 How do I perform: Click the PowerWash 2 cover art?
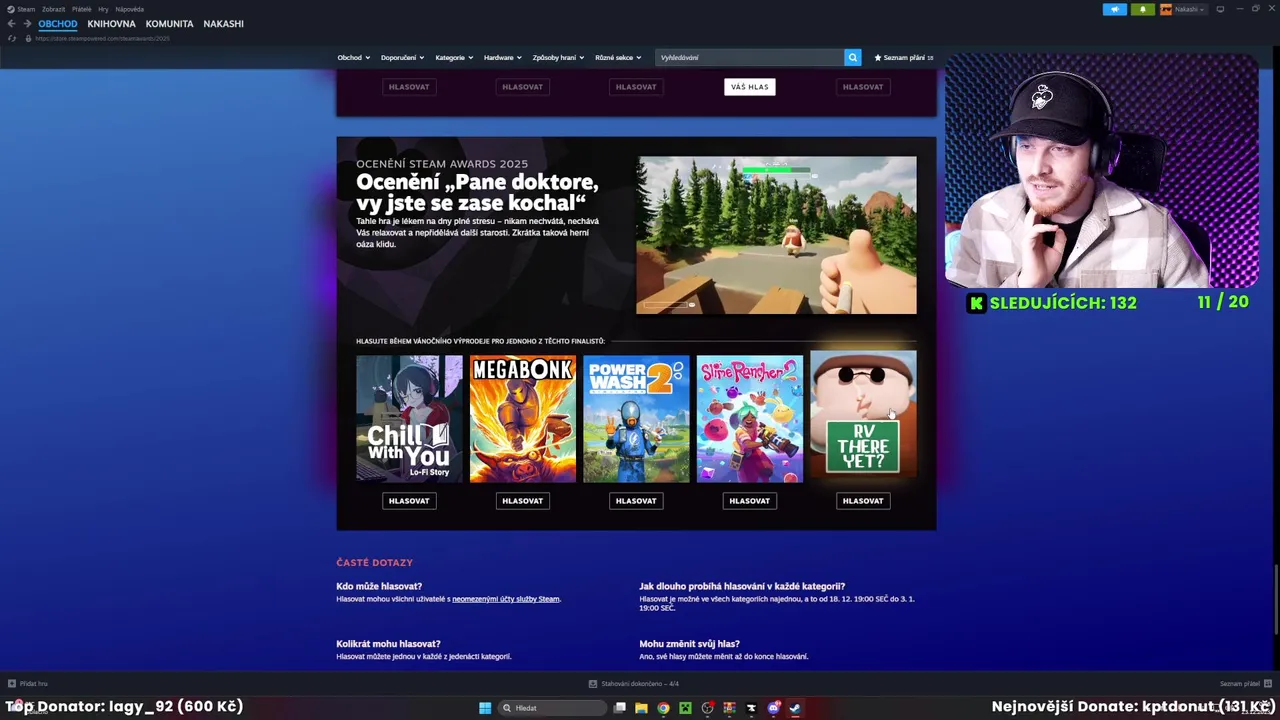636,419
